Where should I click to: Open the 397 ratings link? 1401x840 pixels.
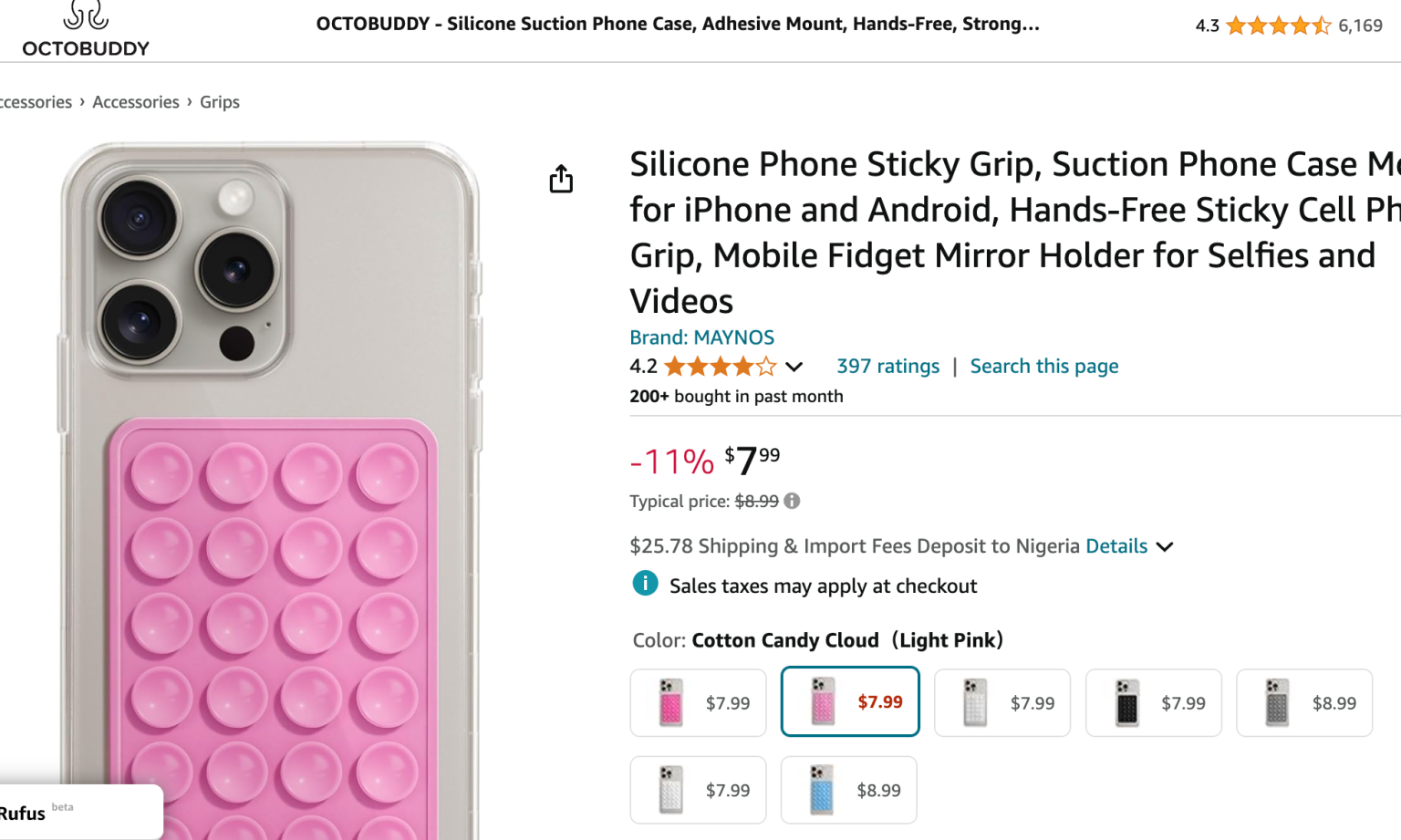(887, 366)
